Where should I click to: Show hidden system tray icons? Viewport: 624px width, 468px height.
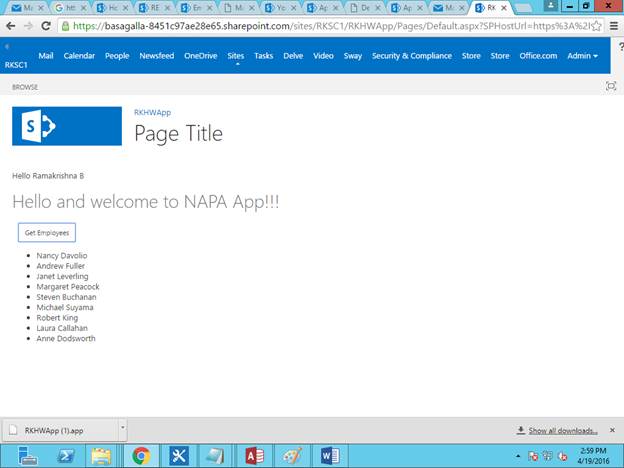click(518, 456)
